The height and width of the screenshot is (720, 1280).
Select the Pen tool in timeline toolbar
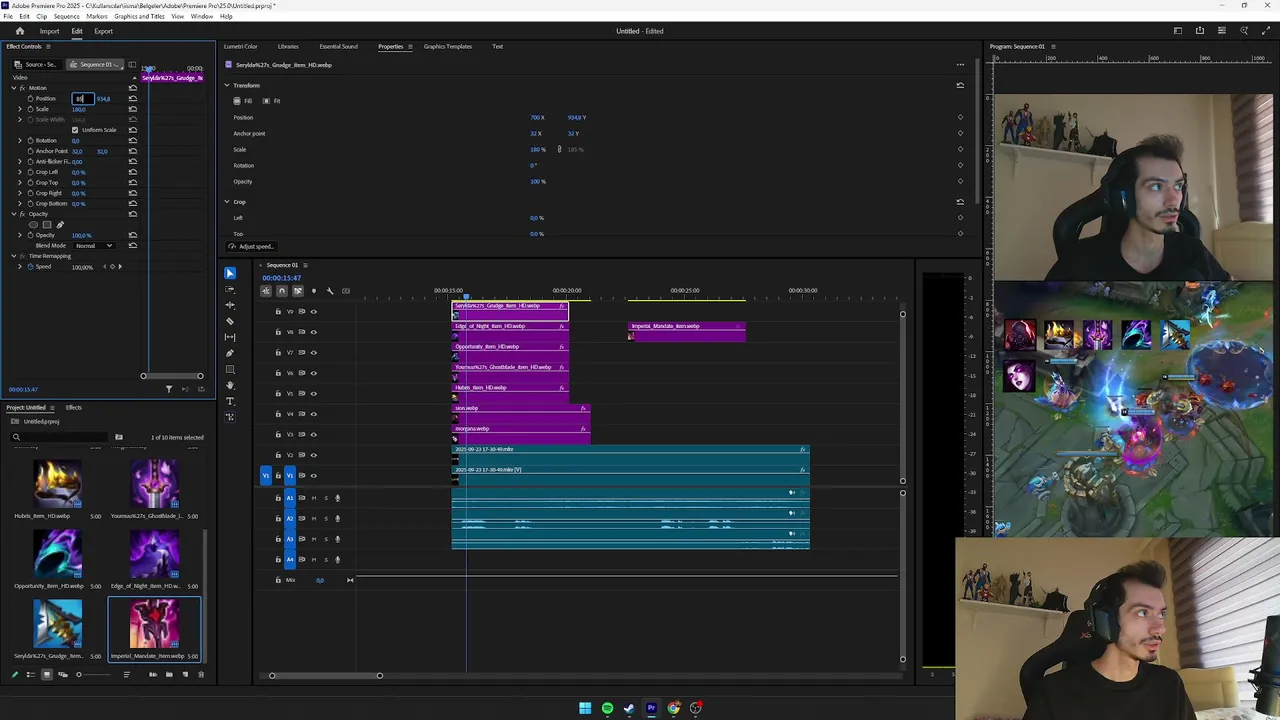[x=230, y=353]
